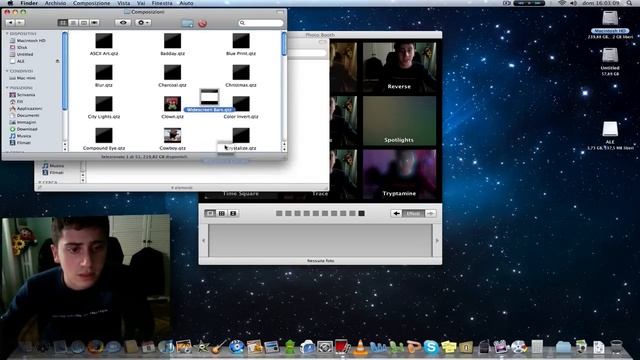
Task: Eject the ALE volume in the sidebar
Action: pyautogui.click(x=58, y=61)
